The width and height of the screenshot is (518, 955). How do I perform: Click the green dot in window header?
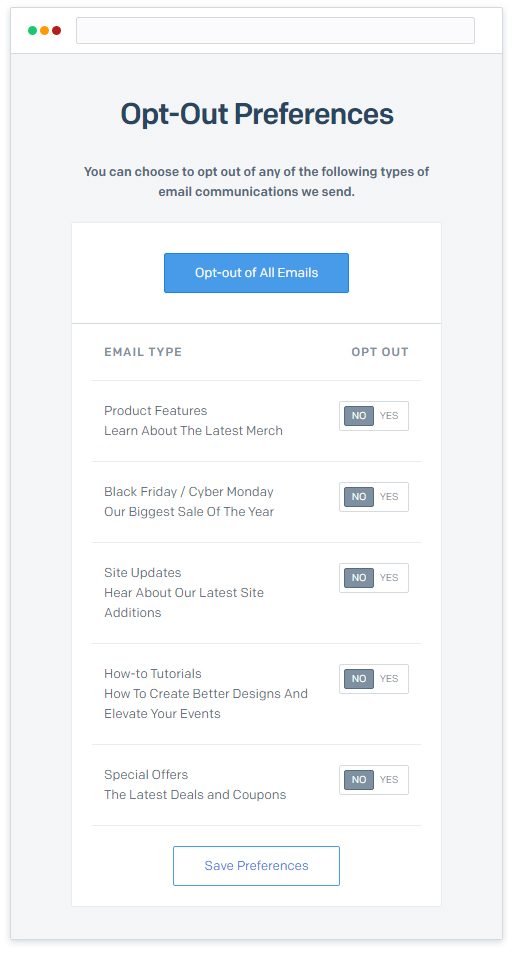(x=32, y=30)
